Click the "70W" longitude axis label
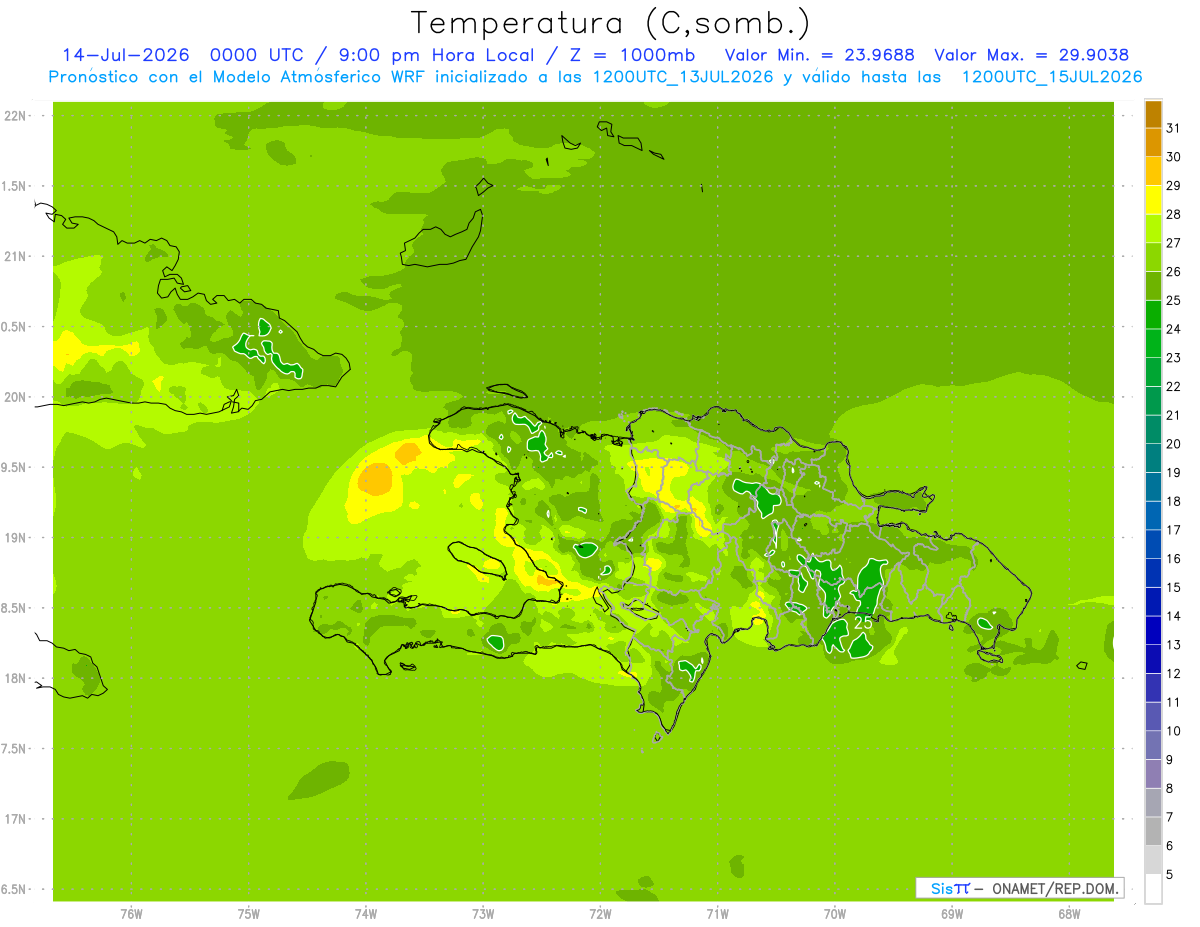1200x927 pixels. click(x=835, y=915)
